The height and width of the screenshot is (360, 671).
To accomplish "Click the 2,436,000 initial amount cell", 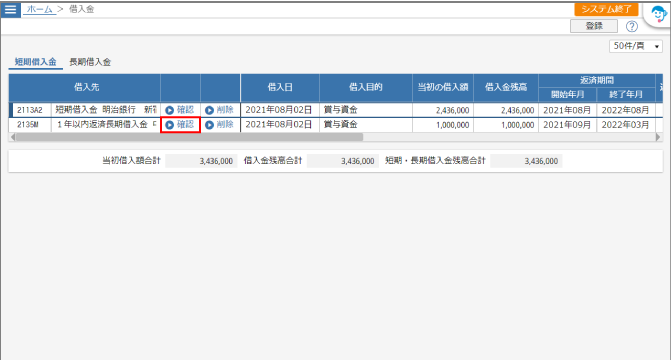I will pyautogui.click(x=443, y=110).
